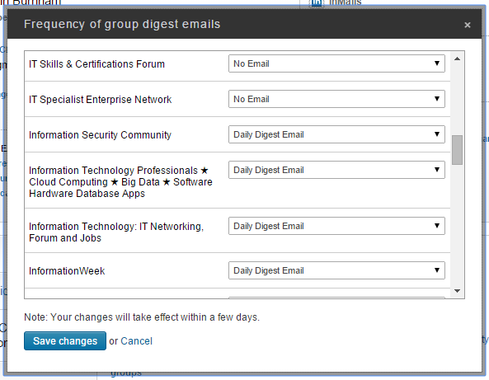Click the group list scrollbar thumb
This screenshot has height=380, width=489.
pyautogui.click(x=457, y=150)
